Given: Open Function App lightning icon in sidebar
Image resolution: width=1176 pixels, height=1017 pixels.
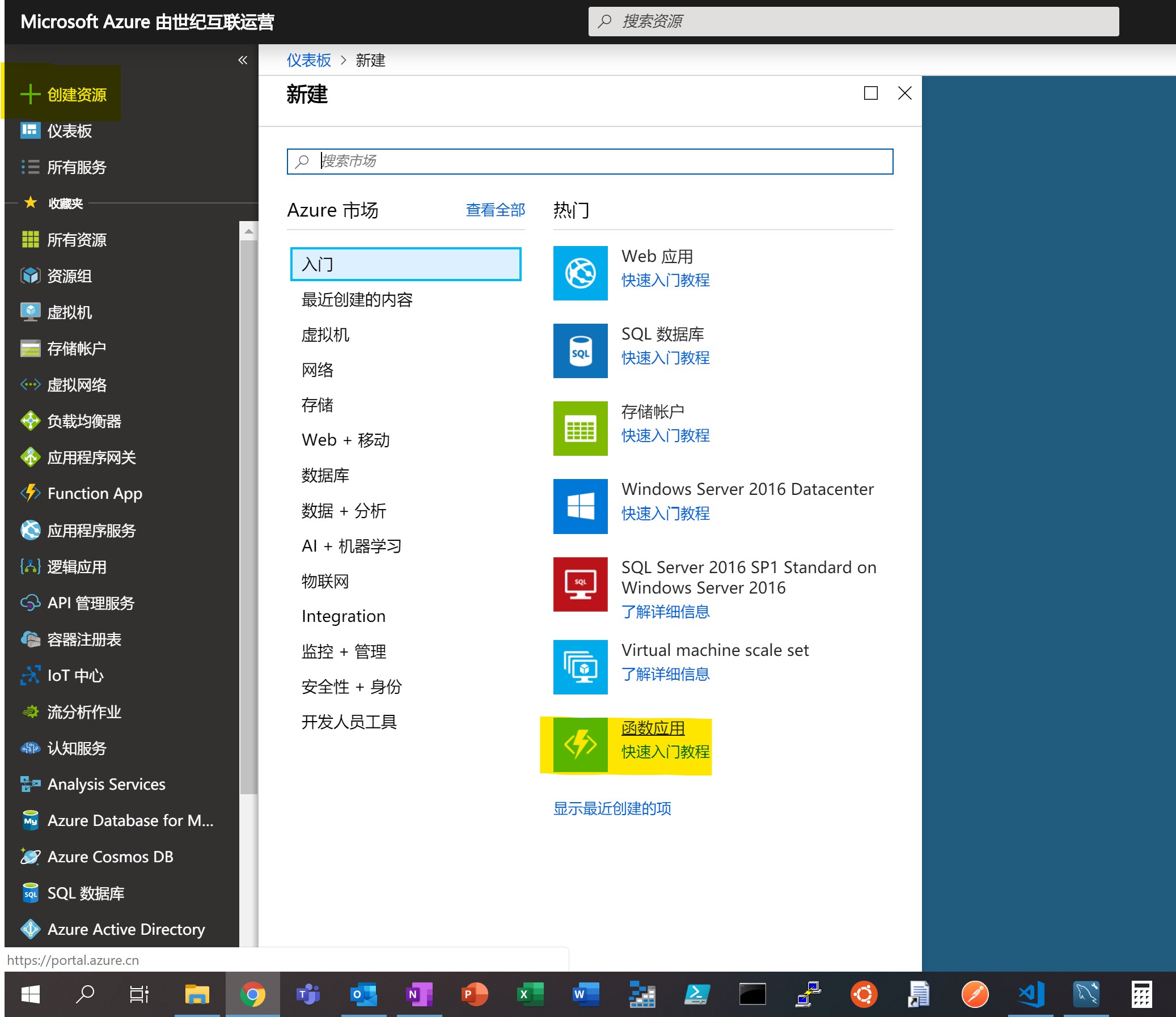Looking at the screenshot, I should pos(30,493).
